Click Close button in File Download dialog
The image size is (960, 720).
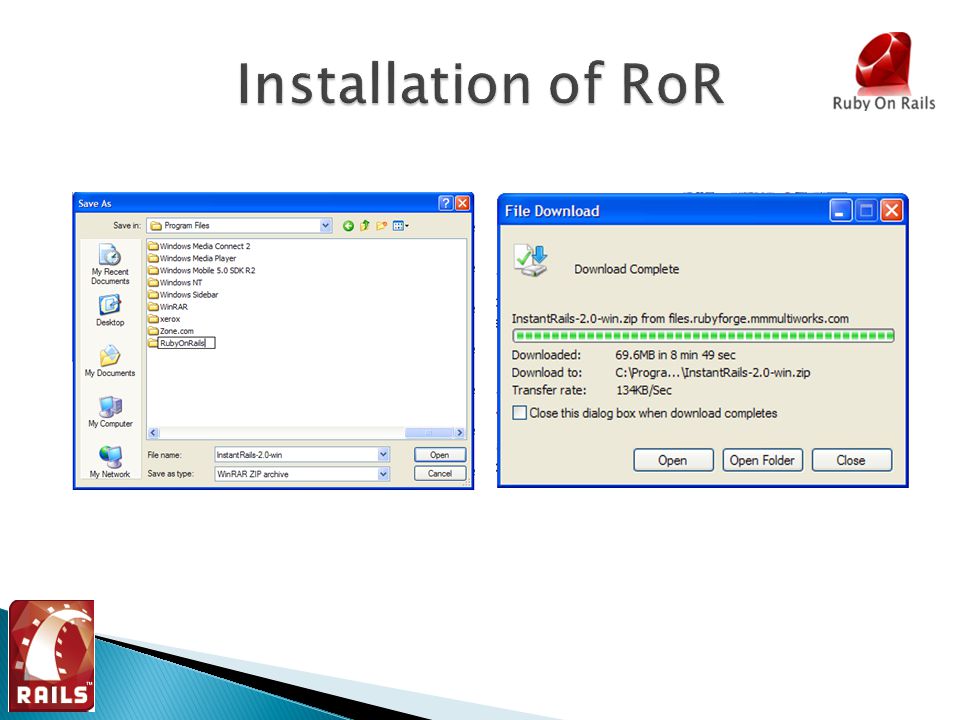[x=852, y=460]
